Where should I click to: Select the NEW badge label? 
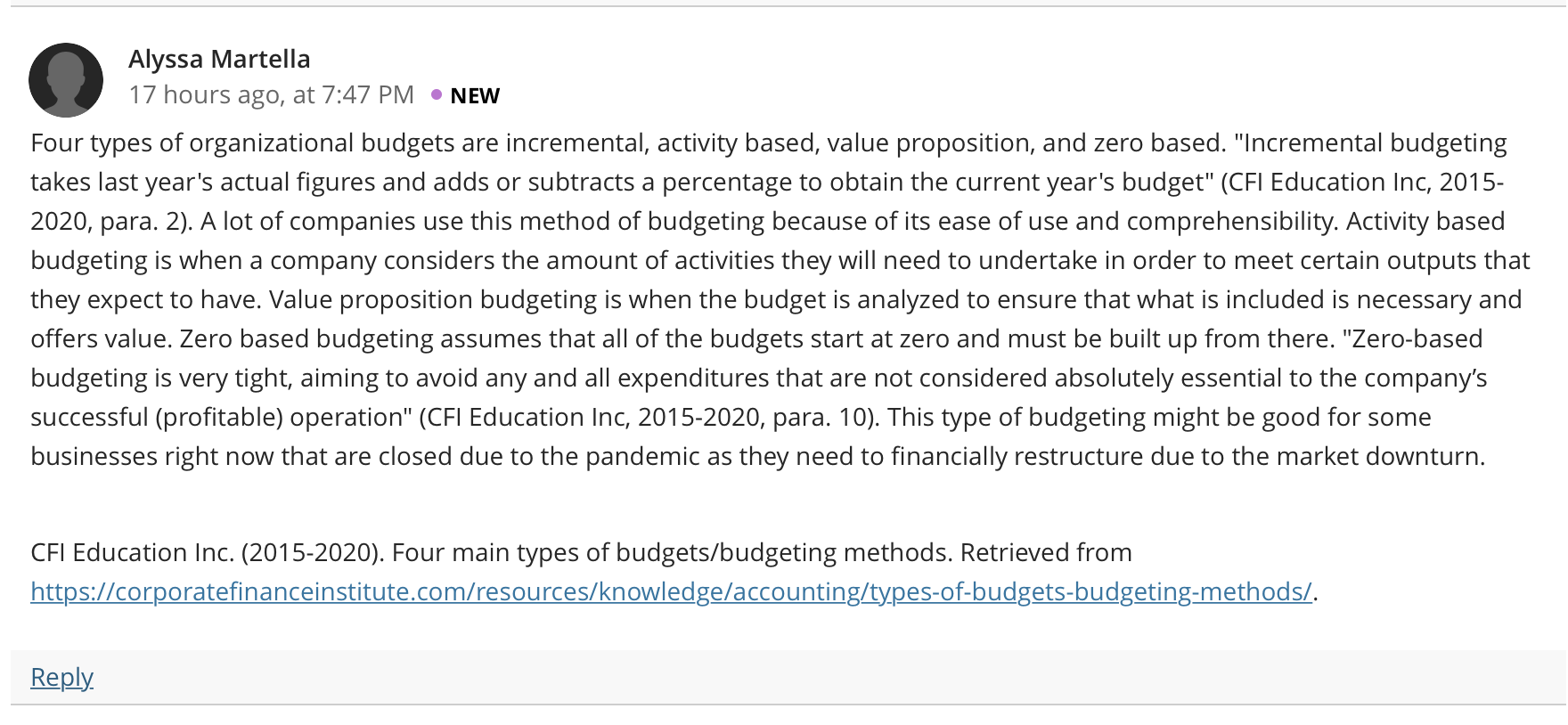pos(475,95)
